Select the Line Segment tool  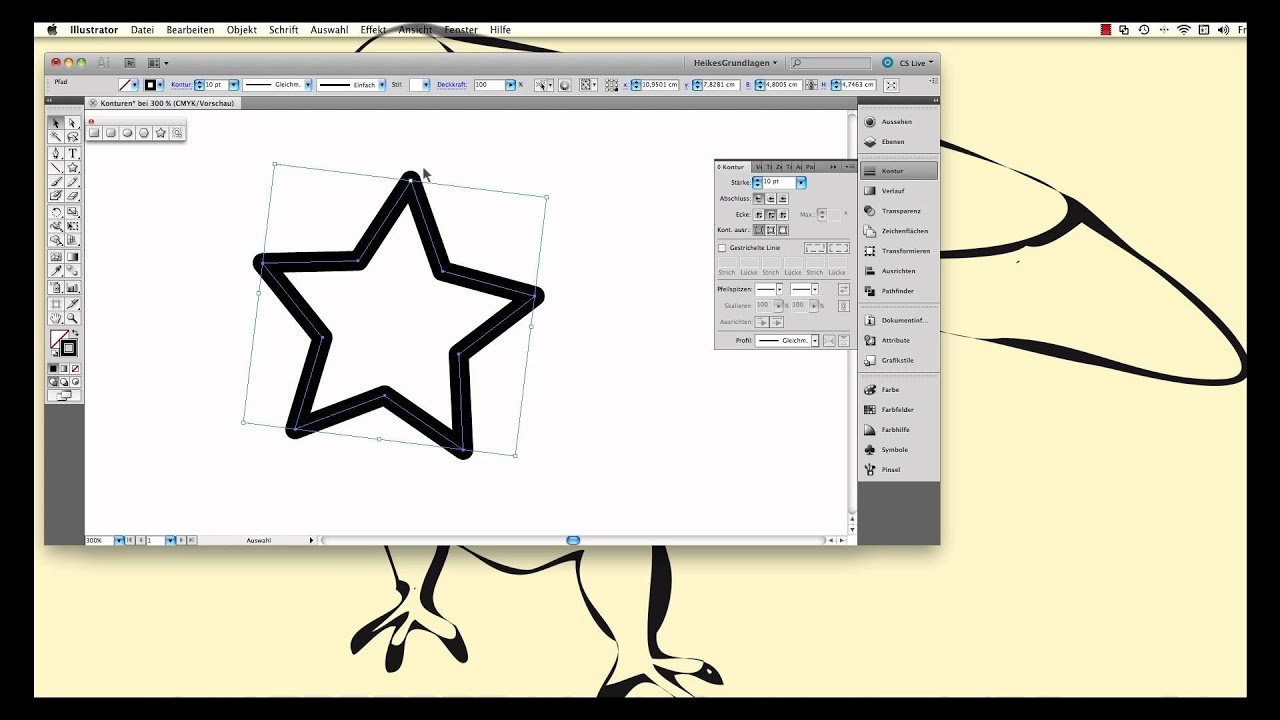click(56, 168)
